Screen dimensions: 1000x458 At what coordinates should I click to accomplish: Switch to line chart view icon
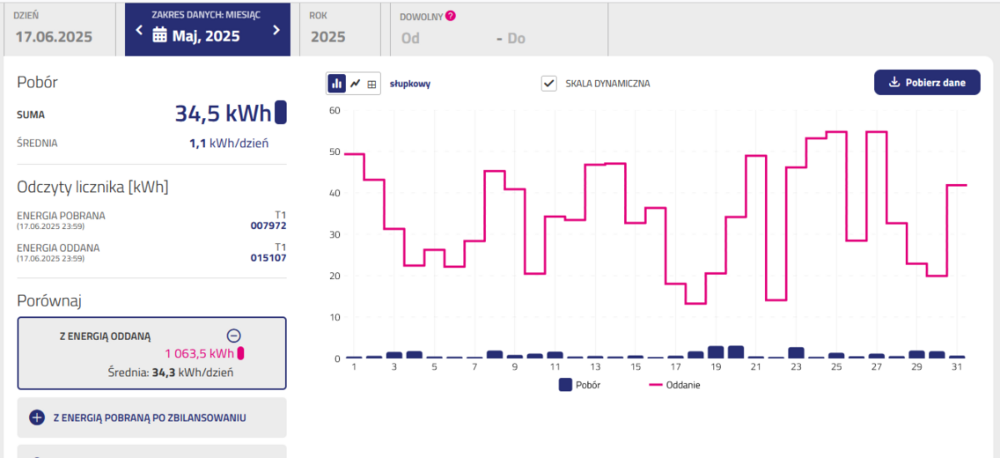point(355,83)
